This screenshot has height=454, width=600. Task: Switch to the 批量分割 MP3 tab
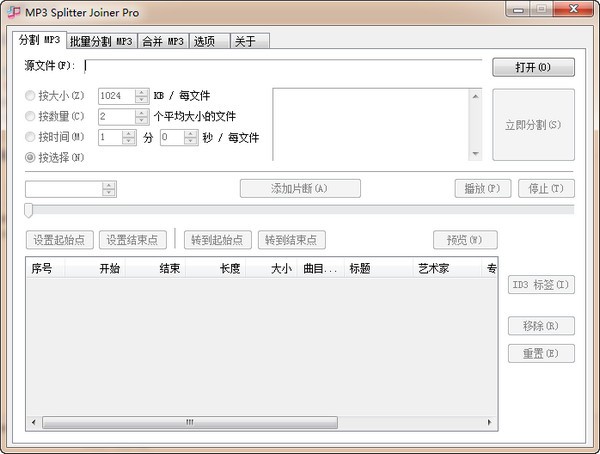click(x=101, y=41)
